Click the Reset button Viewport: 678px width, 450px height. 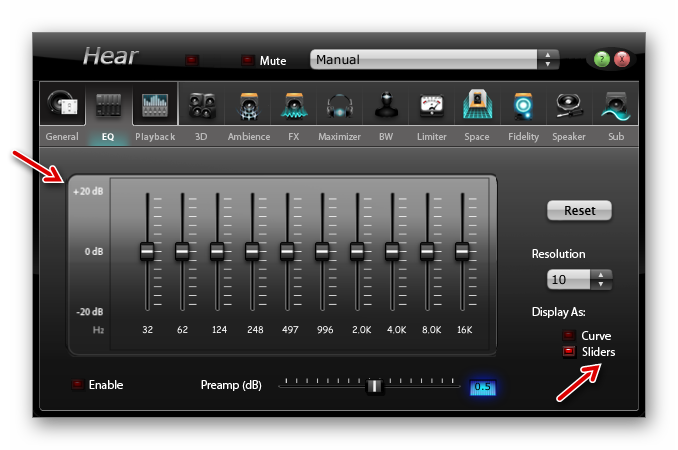click(579, 211)
